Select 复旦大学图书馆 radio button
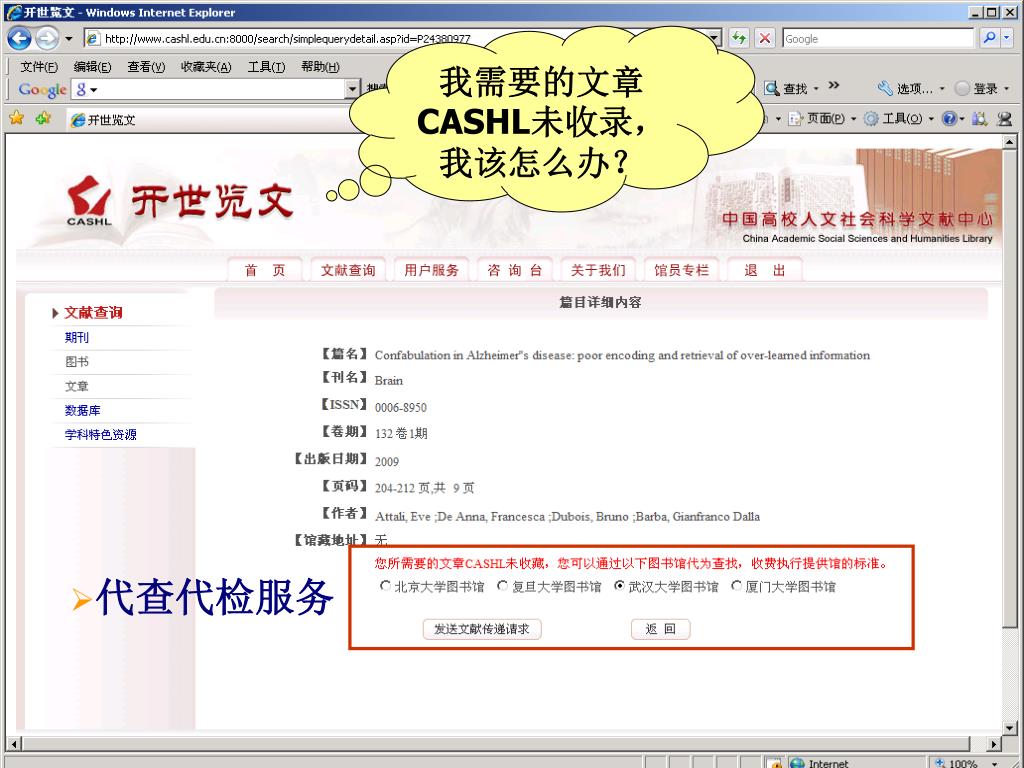Screen dimensions: 1024x768 502,586
